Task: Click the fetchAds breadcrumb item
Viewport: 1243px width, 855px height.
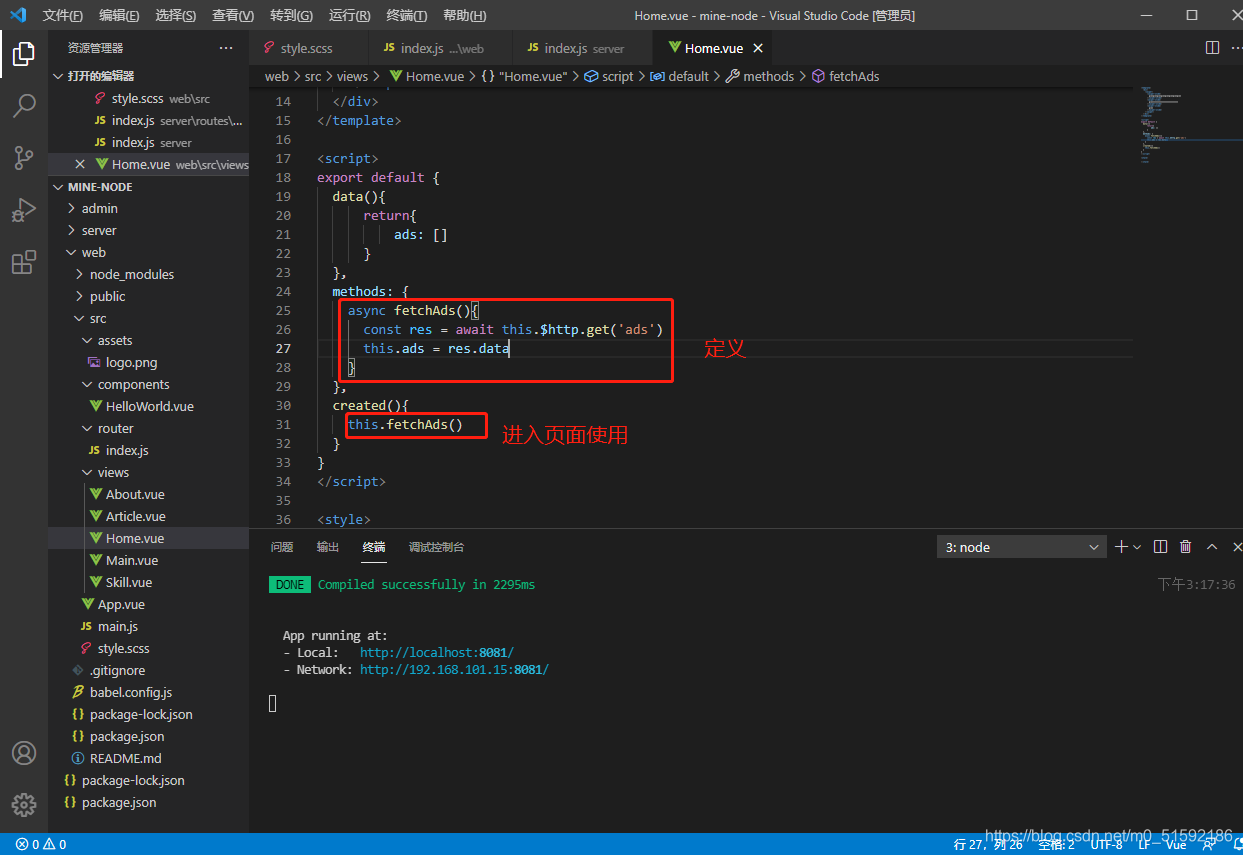Action: tap(845, 76)
